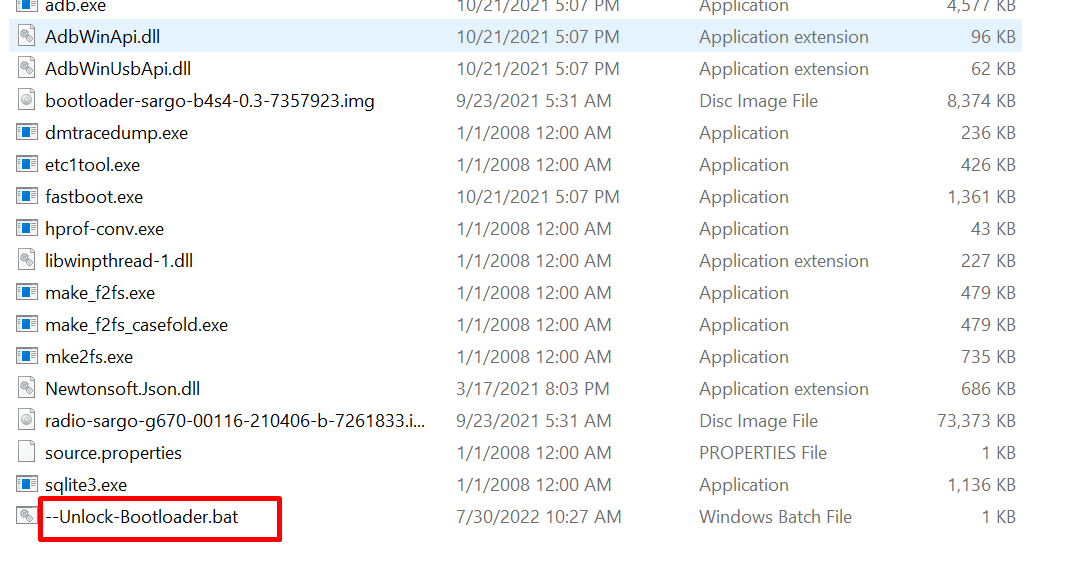Select the AdbWinUsbApi.dll file name
The width and height of the screenshot is (1084, 575).
118,69
